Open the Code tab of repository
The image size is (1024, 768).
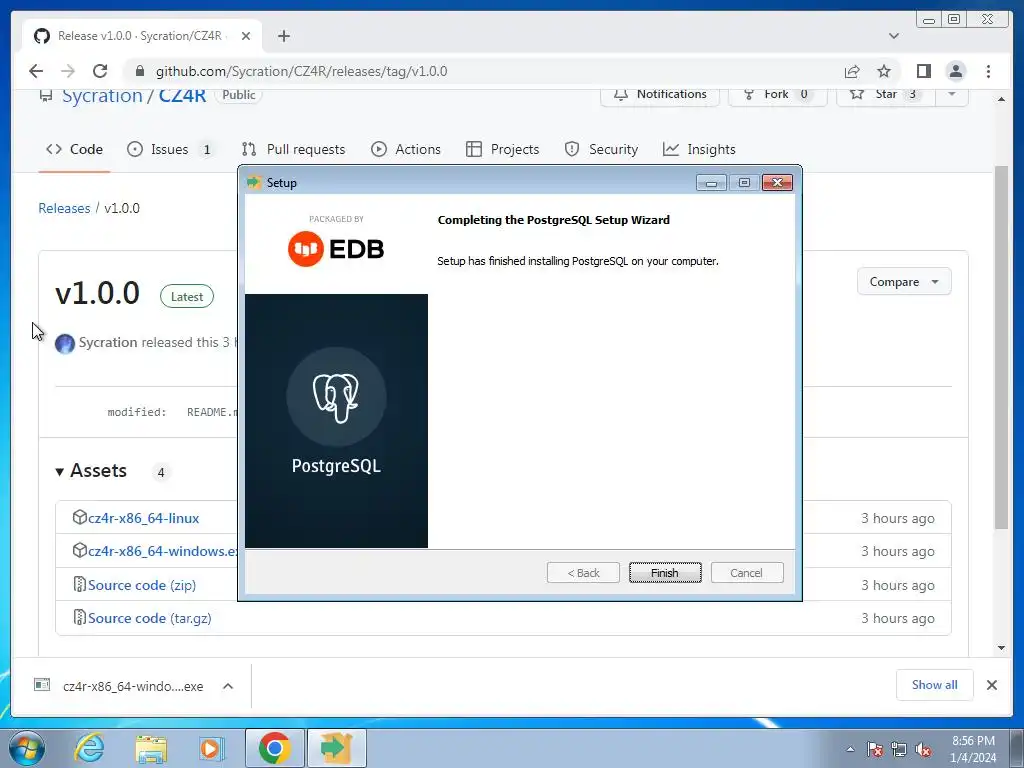pyautogui.click(x=74, y=149)
